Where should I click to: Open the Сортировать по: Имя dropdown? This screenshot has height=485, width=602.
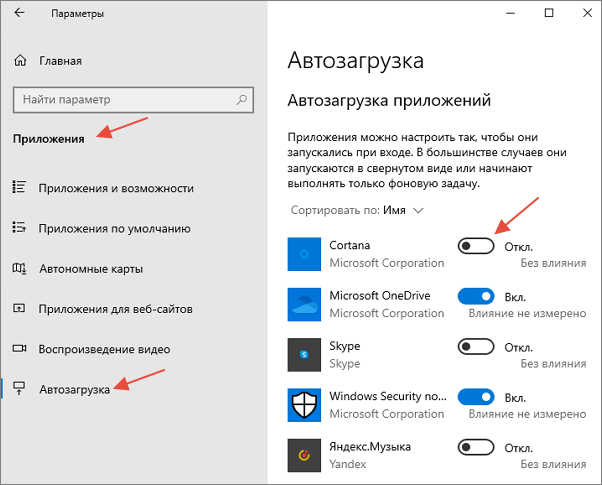pyautogui.click(x=357, y=210)
